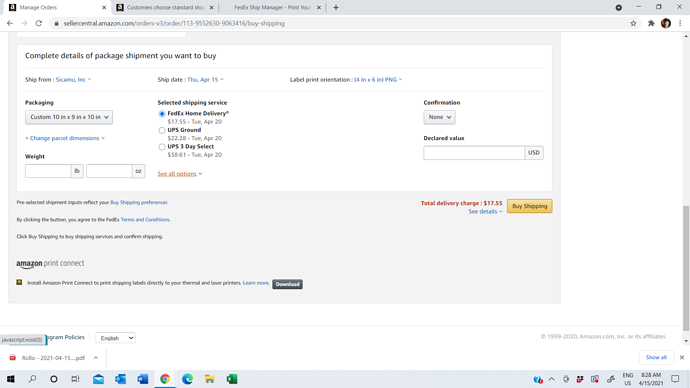690x388 pixels.
Task: Open Chrome from taskbar
Action: (x=165, y=379)
